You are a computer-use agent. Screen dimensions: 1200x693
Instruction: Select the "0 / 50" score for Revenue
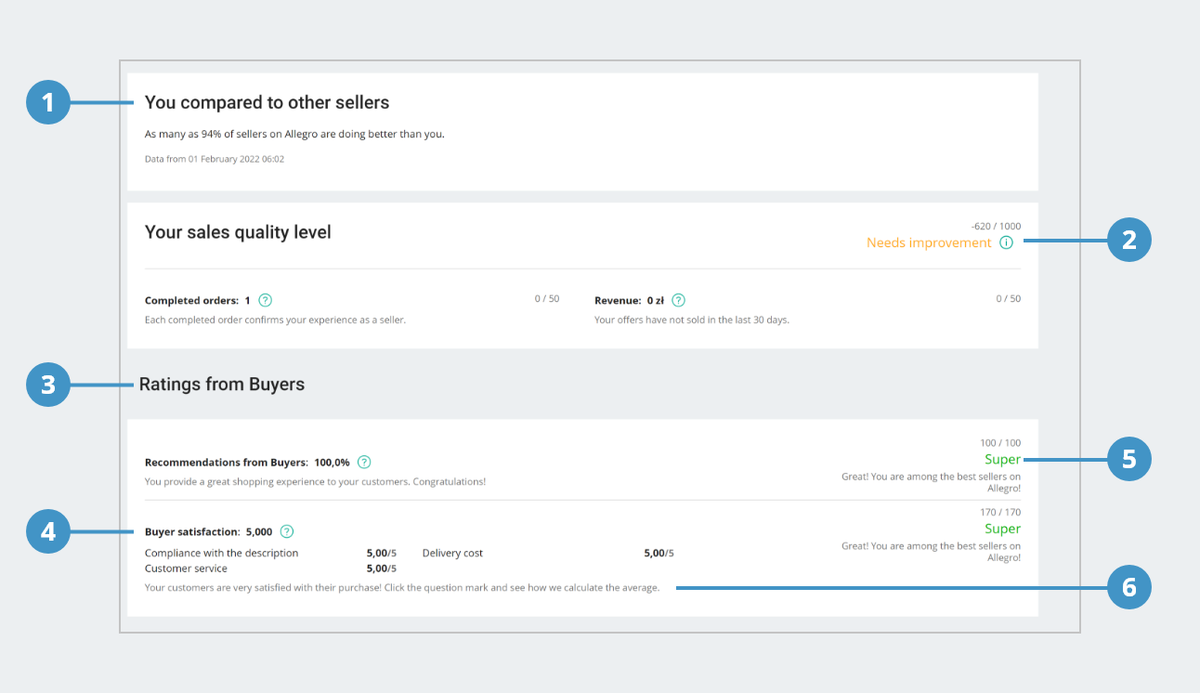tap(1009, 299)
